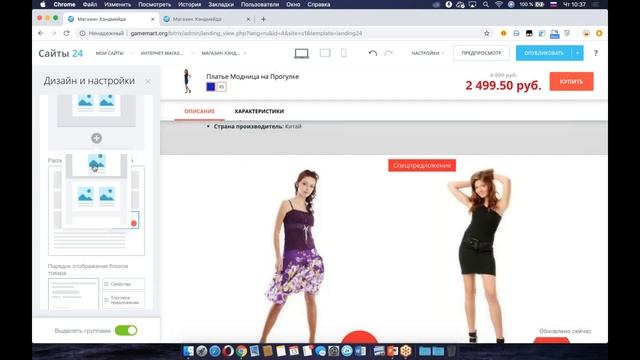Open the Trash in the Dock

[x=451, y=351]
